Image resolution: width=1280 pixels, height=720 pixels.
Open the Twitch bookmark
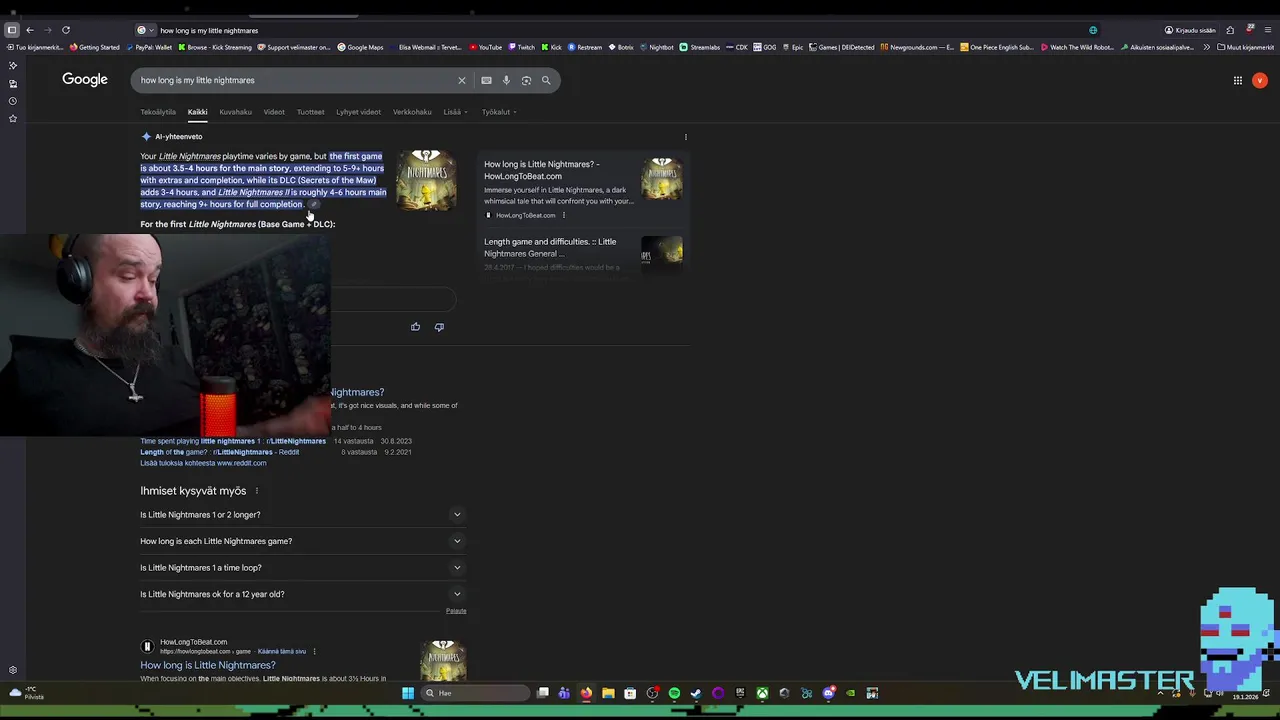click(x=522, y=47)
